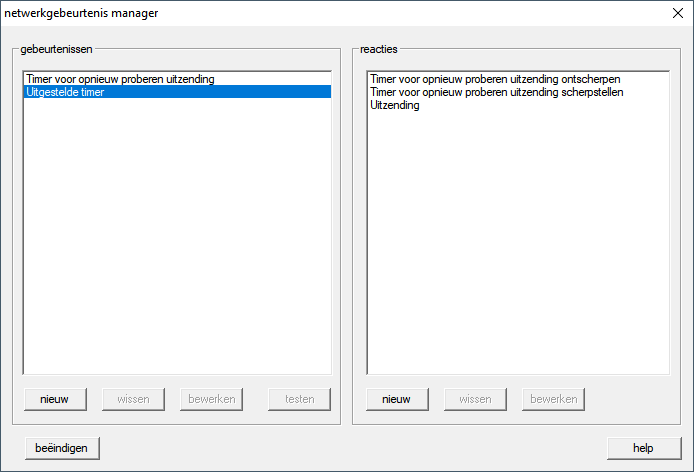Click 'wissen' under the reacties list
This screenshot has height=472, width=694.
click(475, 399)
